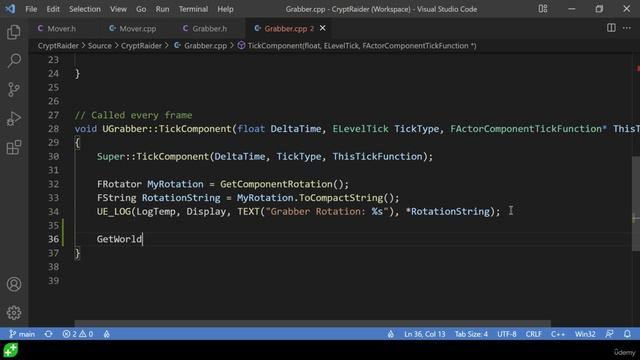Click line number 32 in gutter
Screen dimensions: 640x360
tap(53, 184)
